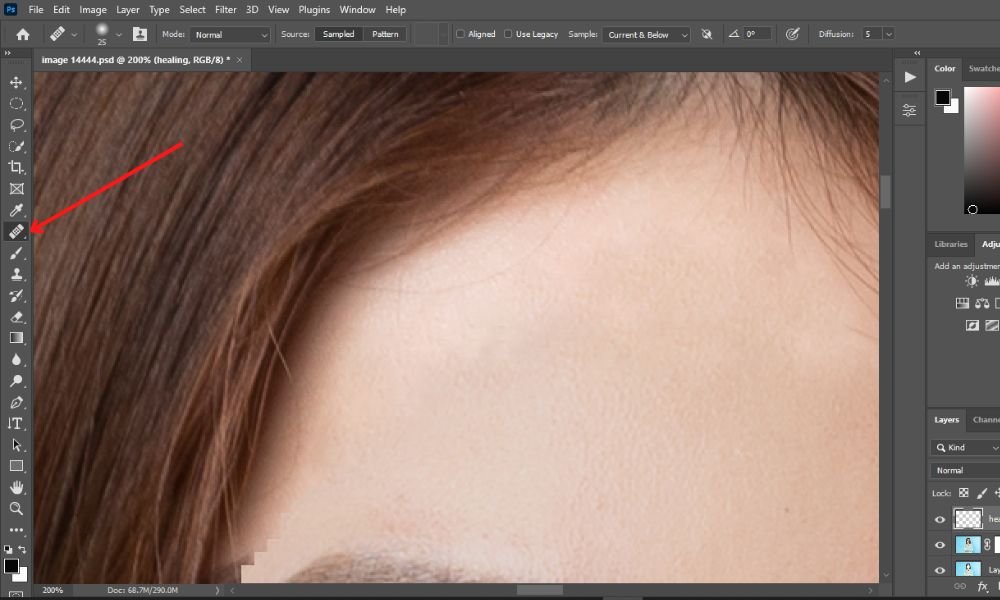Open the Mode Normal dropdown

pos(230,34)
